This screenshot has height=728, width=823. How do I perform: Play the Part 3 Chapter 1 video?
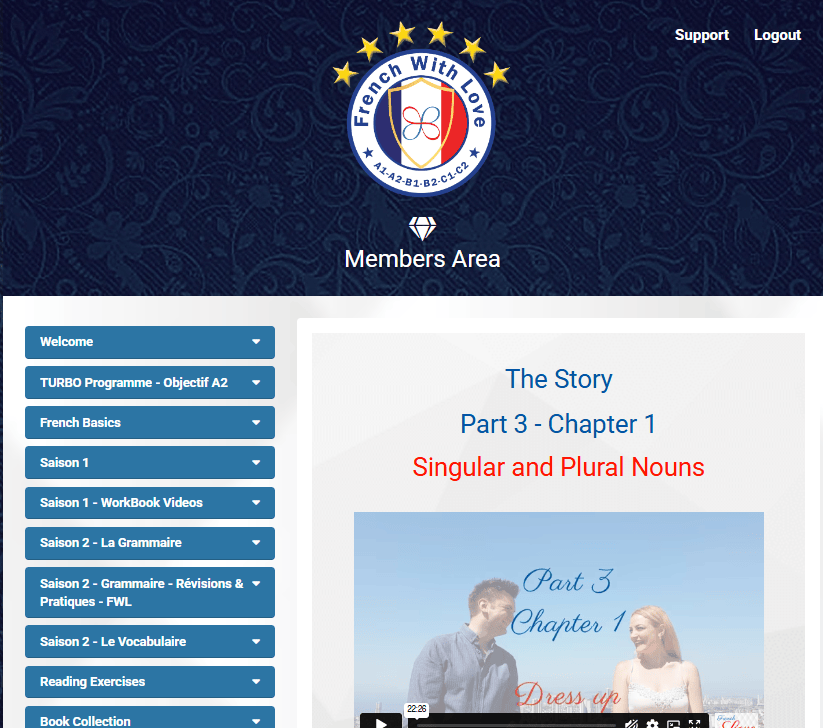click(381, 723)
